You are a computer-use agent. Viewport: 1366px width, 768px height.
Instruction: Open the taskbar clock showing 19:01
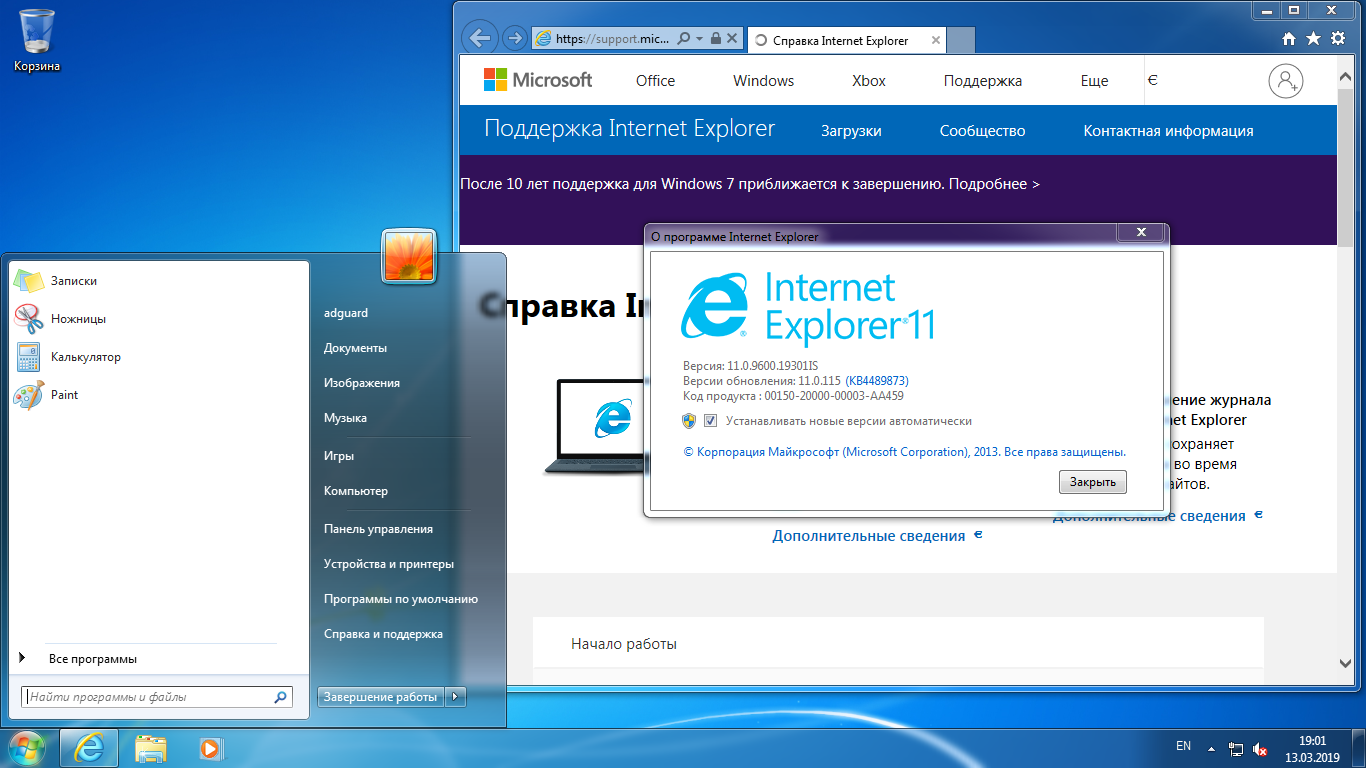click(x=1312, y=749)
